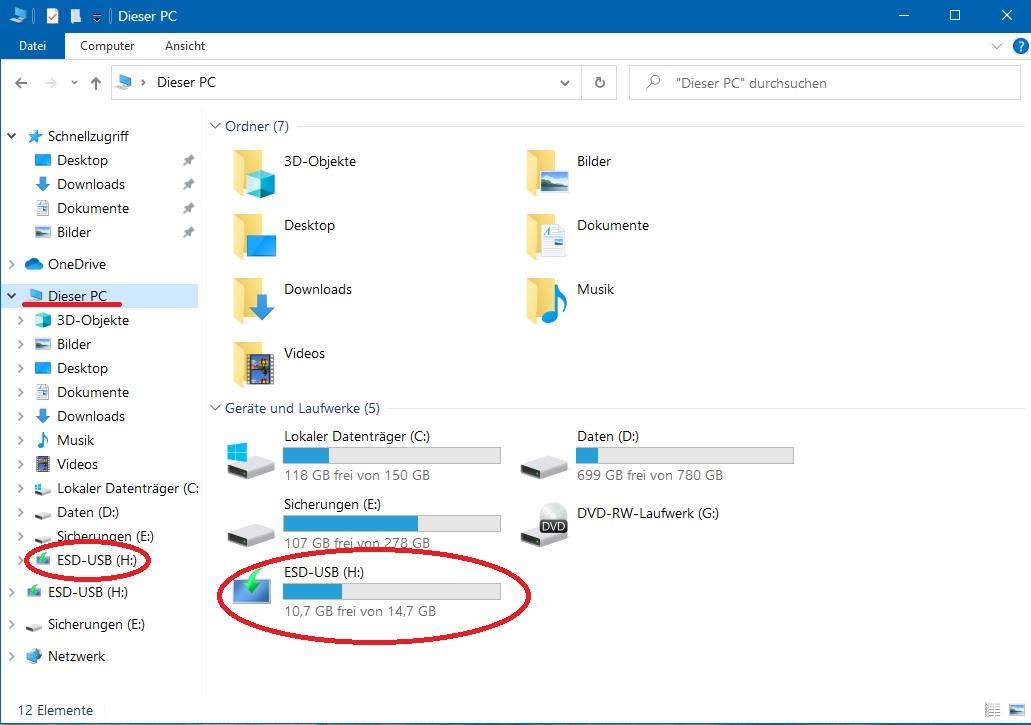
Task: Open the Computer ribbon tab
Action: pyautogui.click(x=107, y=46)
